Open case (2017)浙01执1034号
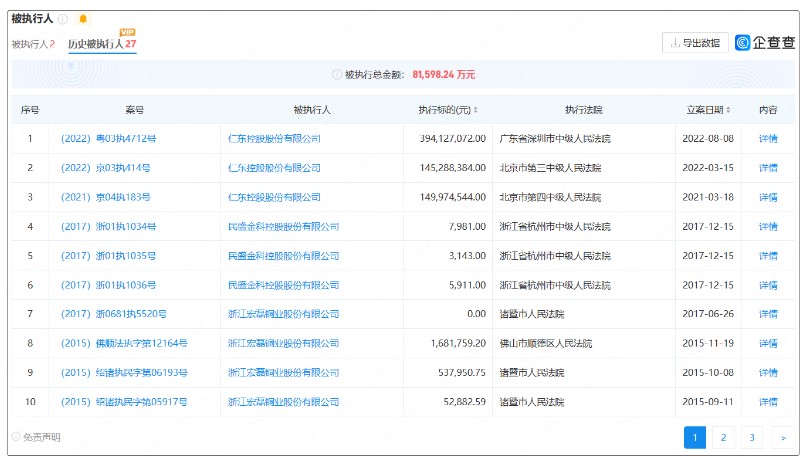Screen dimensions: 810x467 (x=108, y=226)
